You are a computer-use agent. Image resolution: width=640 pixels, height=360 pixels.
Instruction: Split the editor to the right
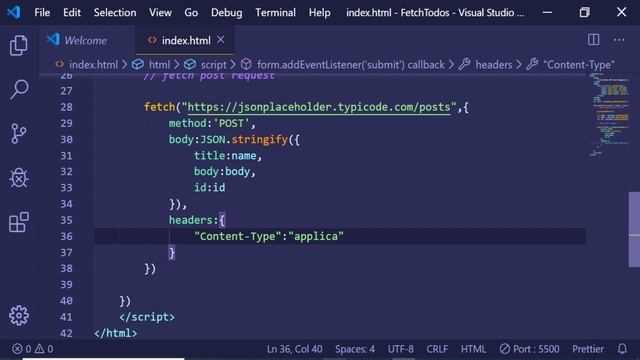pos(593,40)
